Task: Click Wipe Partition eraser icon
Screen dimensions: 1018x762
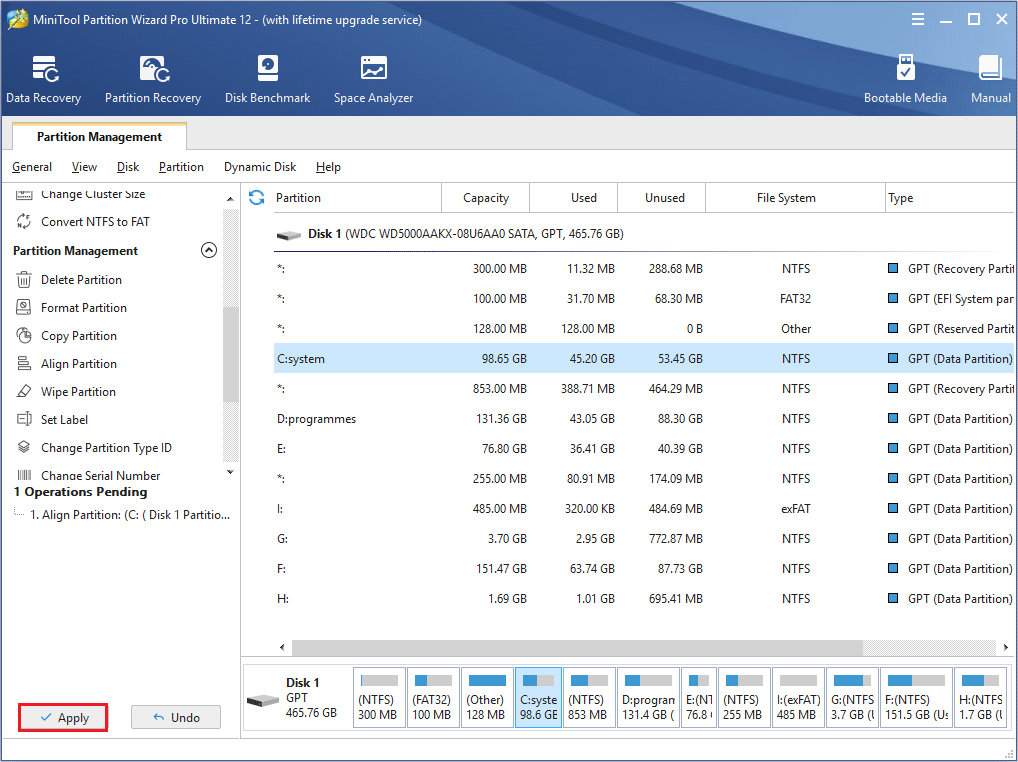Action: click(x=24, y=391)
